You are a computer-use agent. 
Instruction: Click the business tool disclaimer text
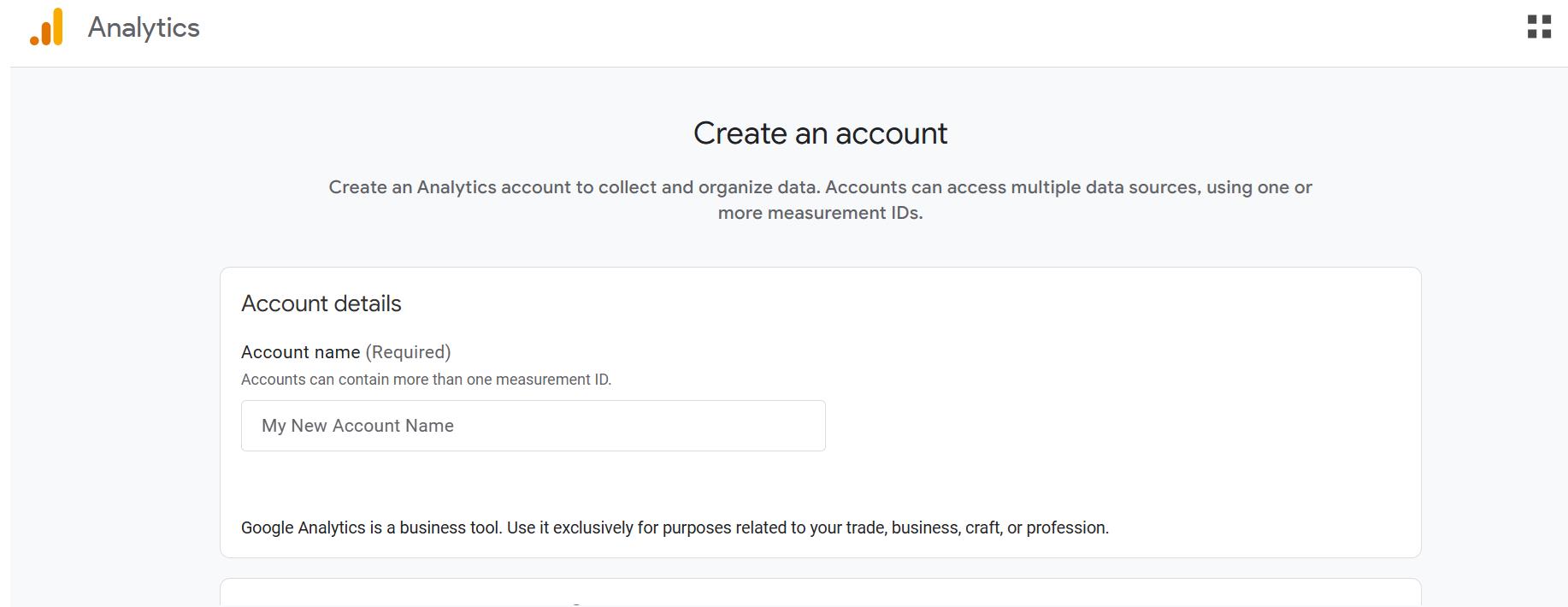pyautogui.click(x=675, y=527)
